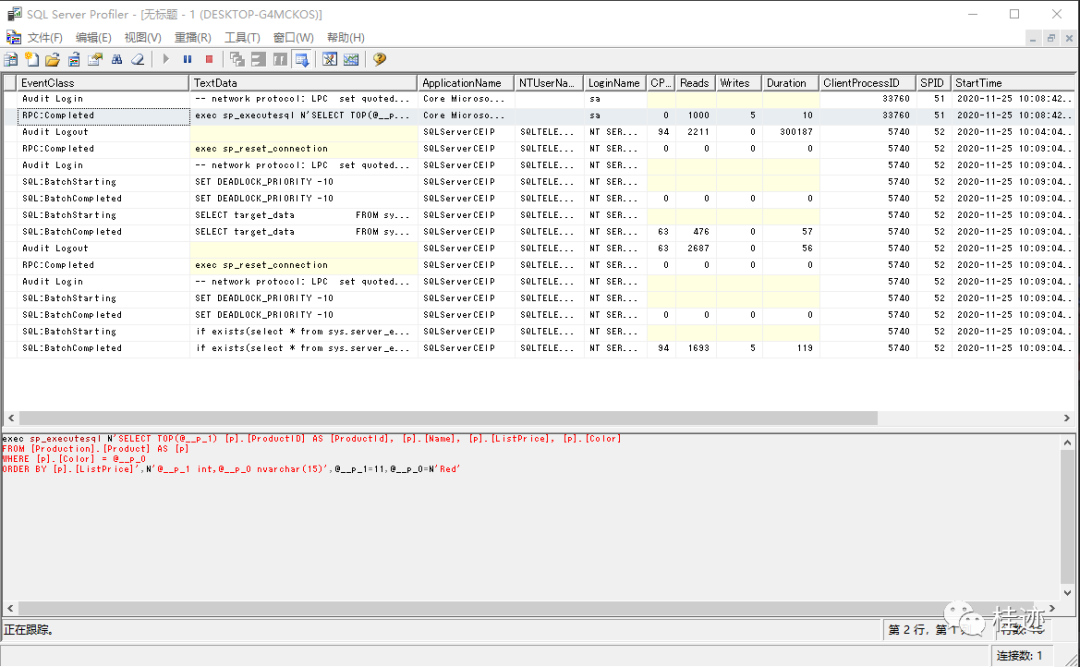
Task: Click inside the SQL text detail pane
Action: pos(530,517)
